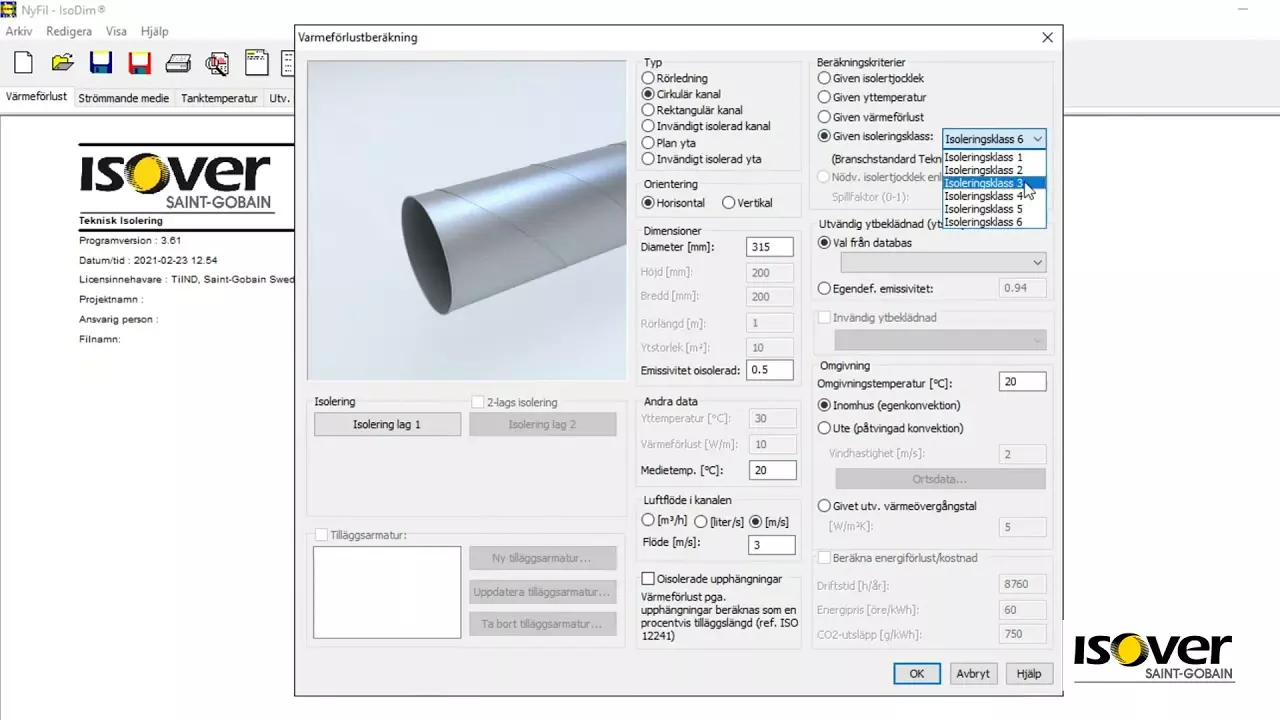
Task: Select Invändigt isolerad kanal type
Action: [x=706, y=126]
